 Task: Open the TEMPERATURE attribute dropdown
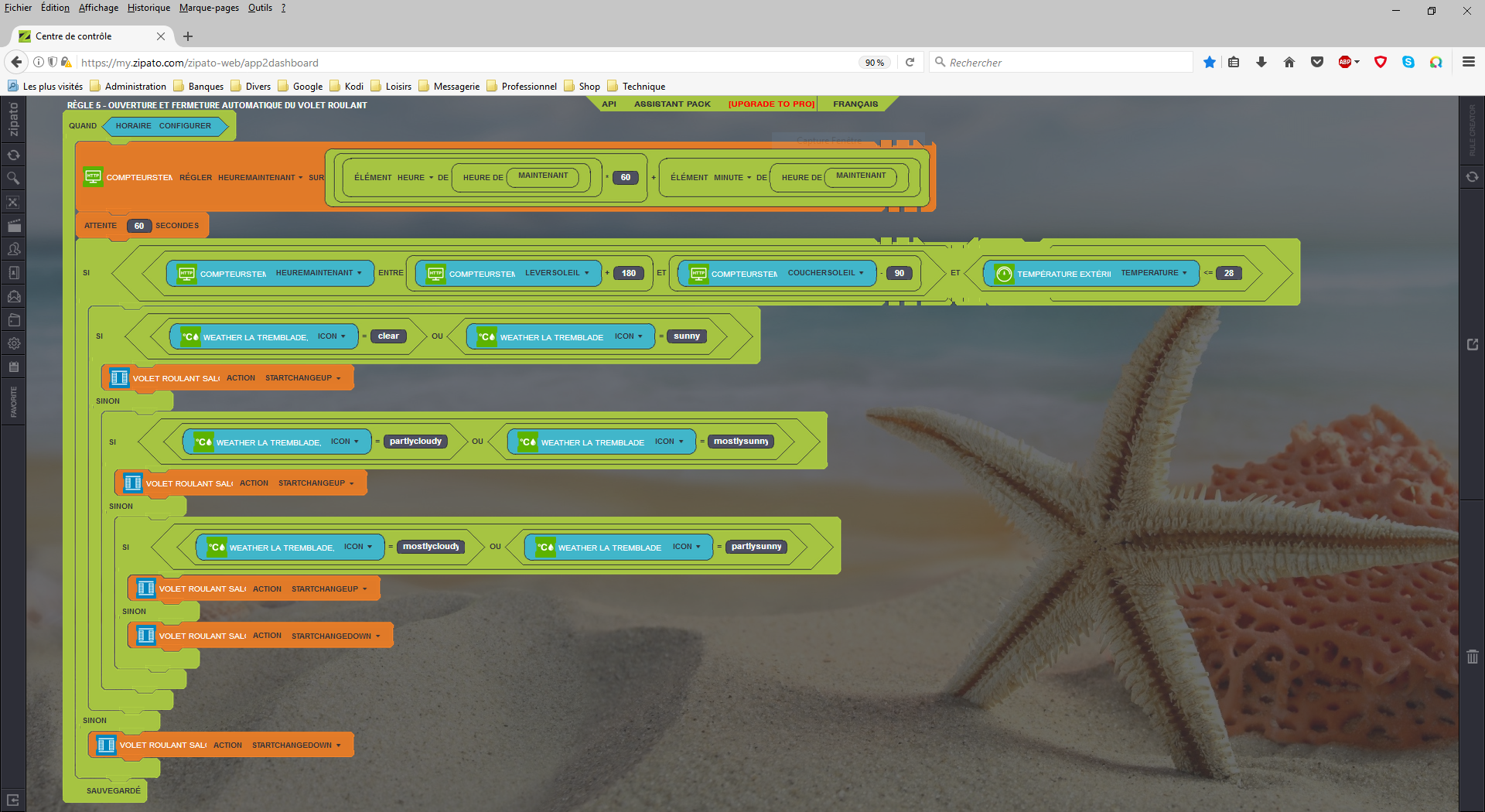tap(1154, 273)
